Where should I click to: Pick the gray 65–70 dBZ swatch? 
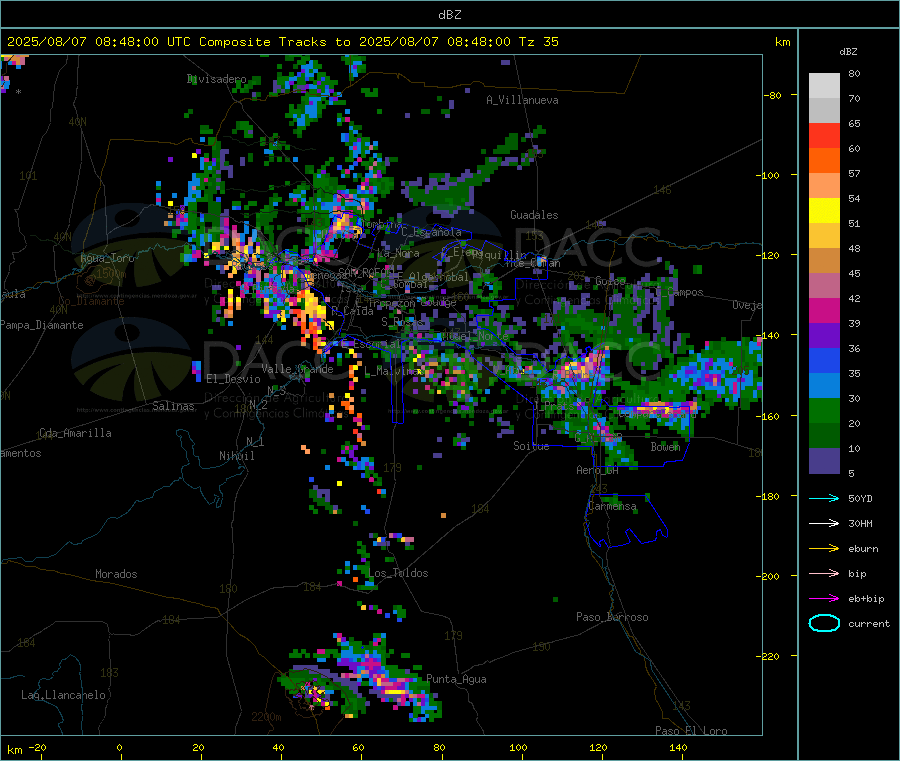point(824,111)
